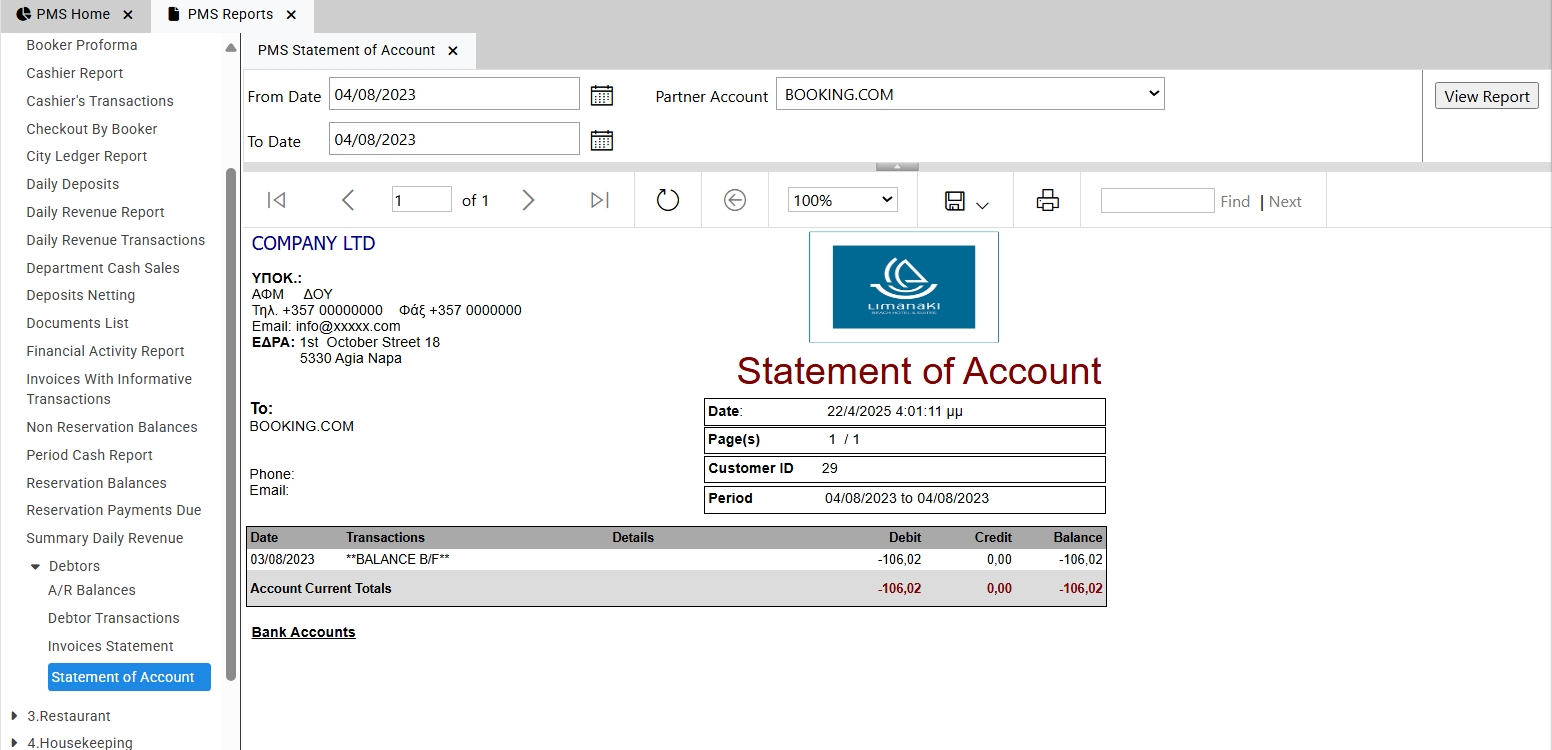Open Checkout By Booker report

(92, 129)
